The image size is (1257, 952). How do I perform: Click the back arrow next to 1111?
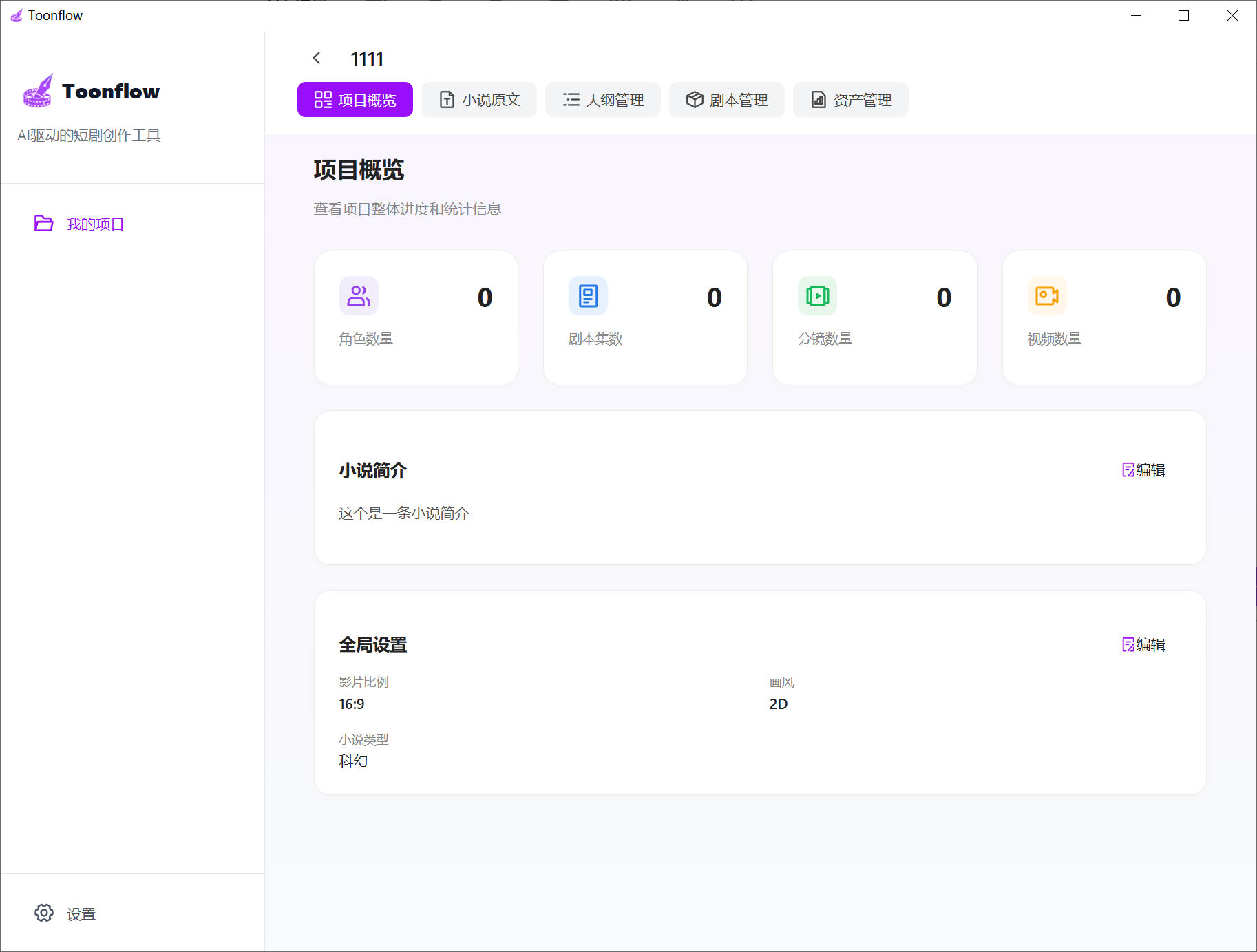(317, 59)
